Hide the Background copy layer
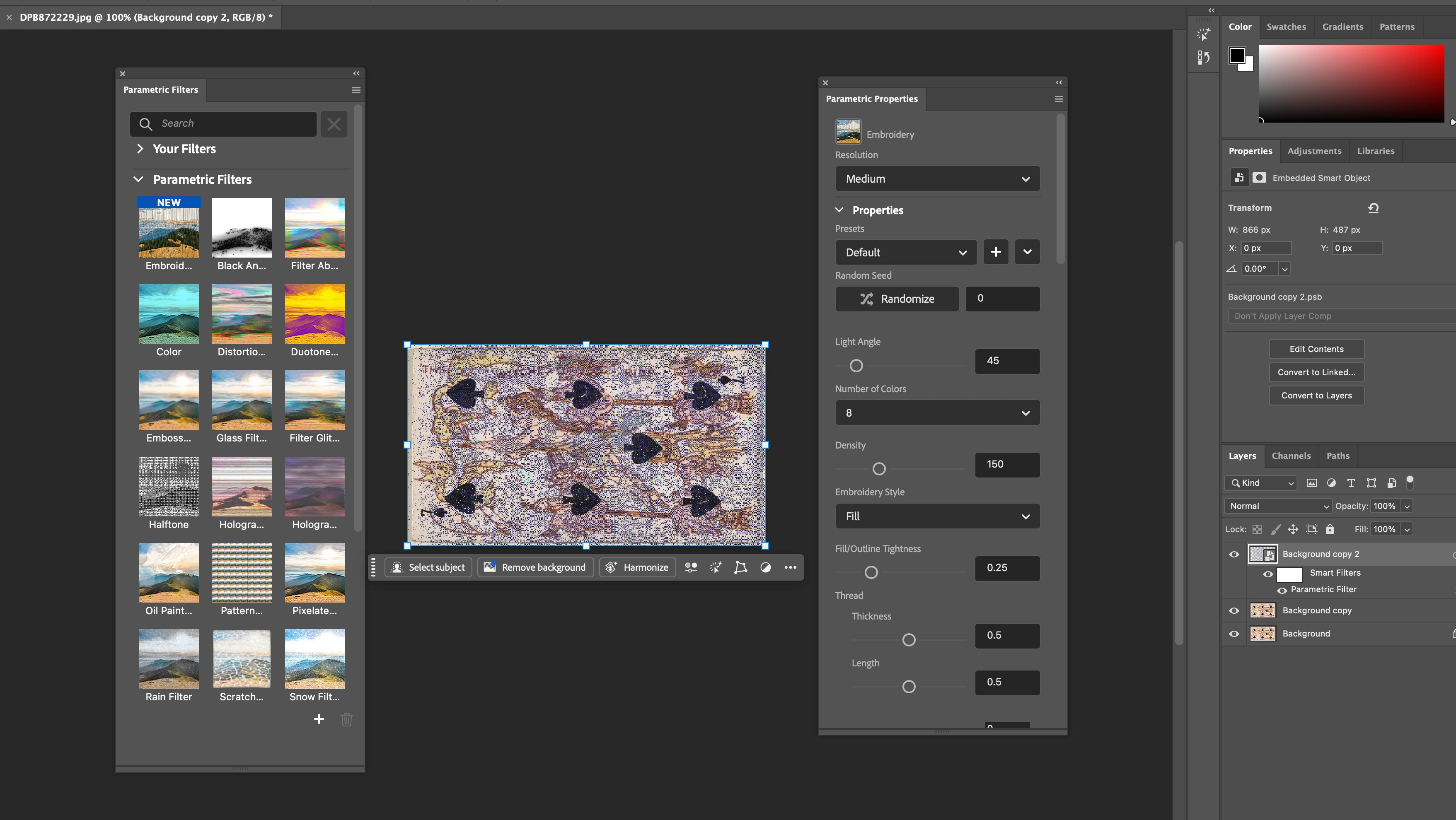 1234,610
